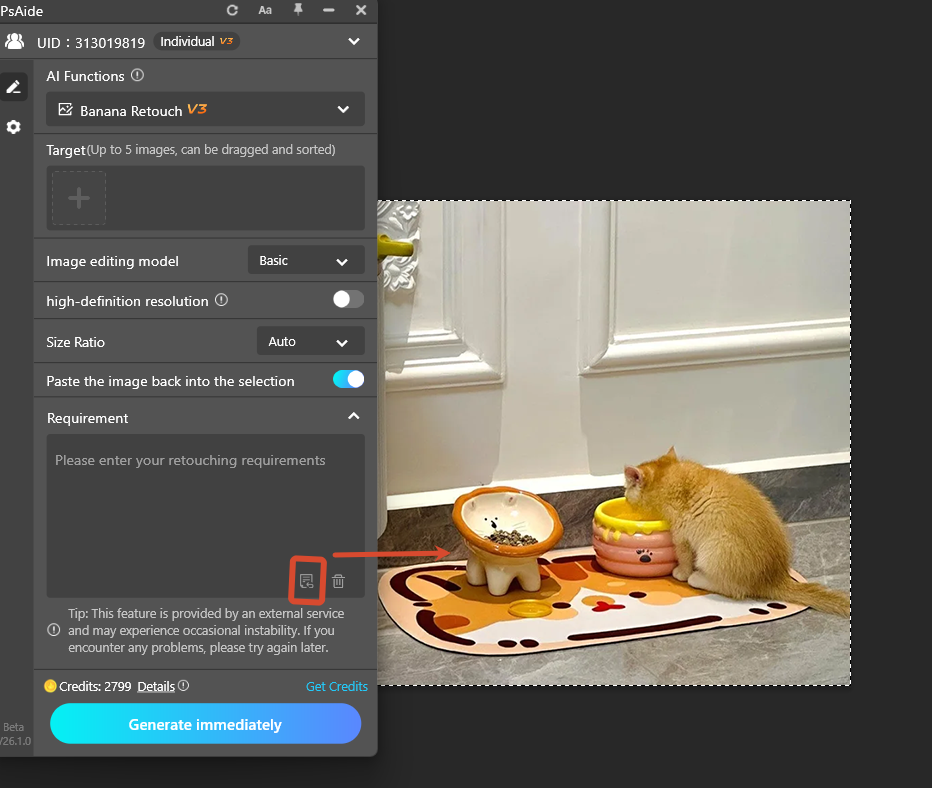Open the Image editing model Basic dropdown

click(x=305, y=260)
